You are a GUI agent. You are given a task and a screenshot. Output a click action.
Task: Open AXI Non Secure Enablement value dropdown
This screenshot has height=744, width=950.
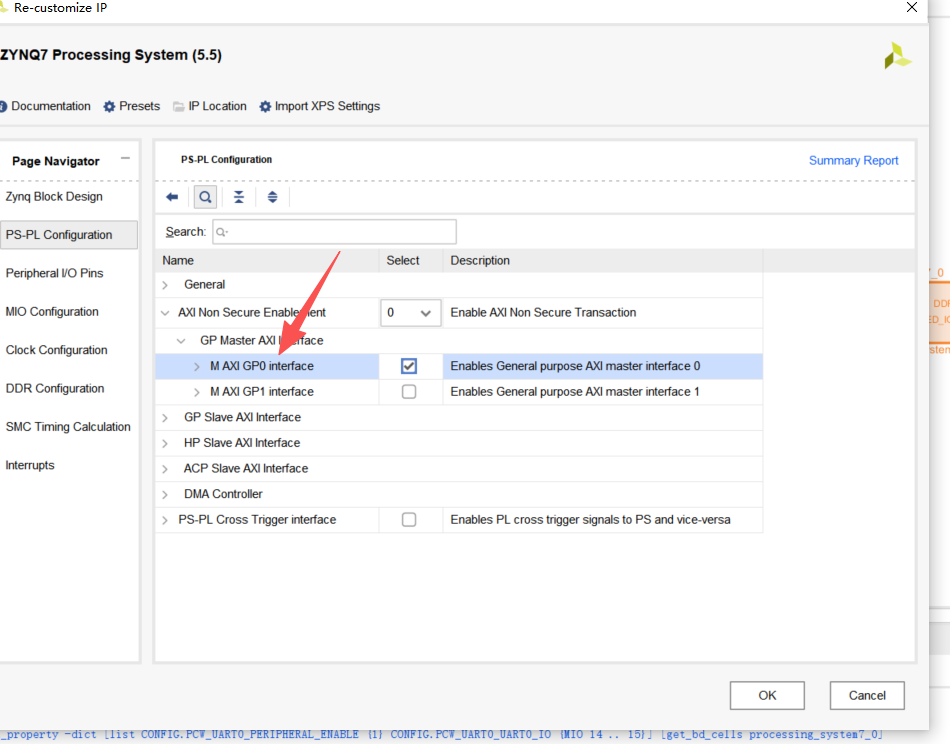click(410, 313)
